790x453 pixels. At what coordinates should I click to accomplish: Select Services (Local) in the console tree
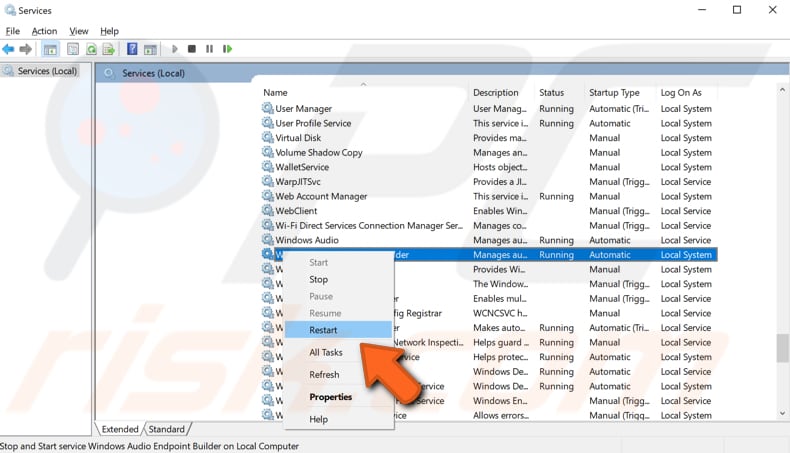click(x=47, y=71)
